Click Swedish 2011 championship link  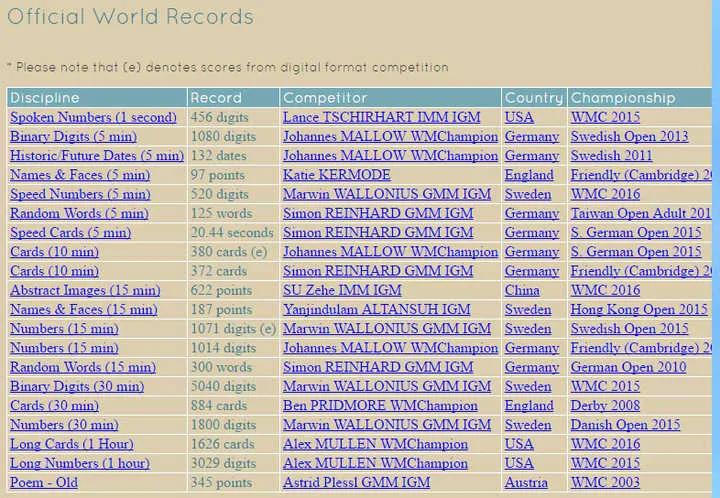pos(611,156)
